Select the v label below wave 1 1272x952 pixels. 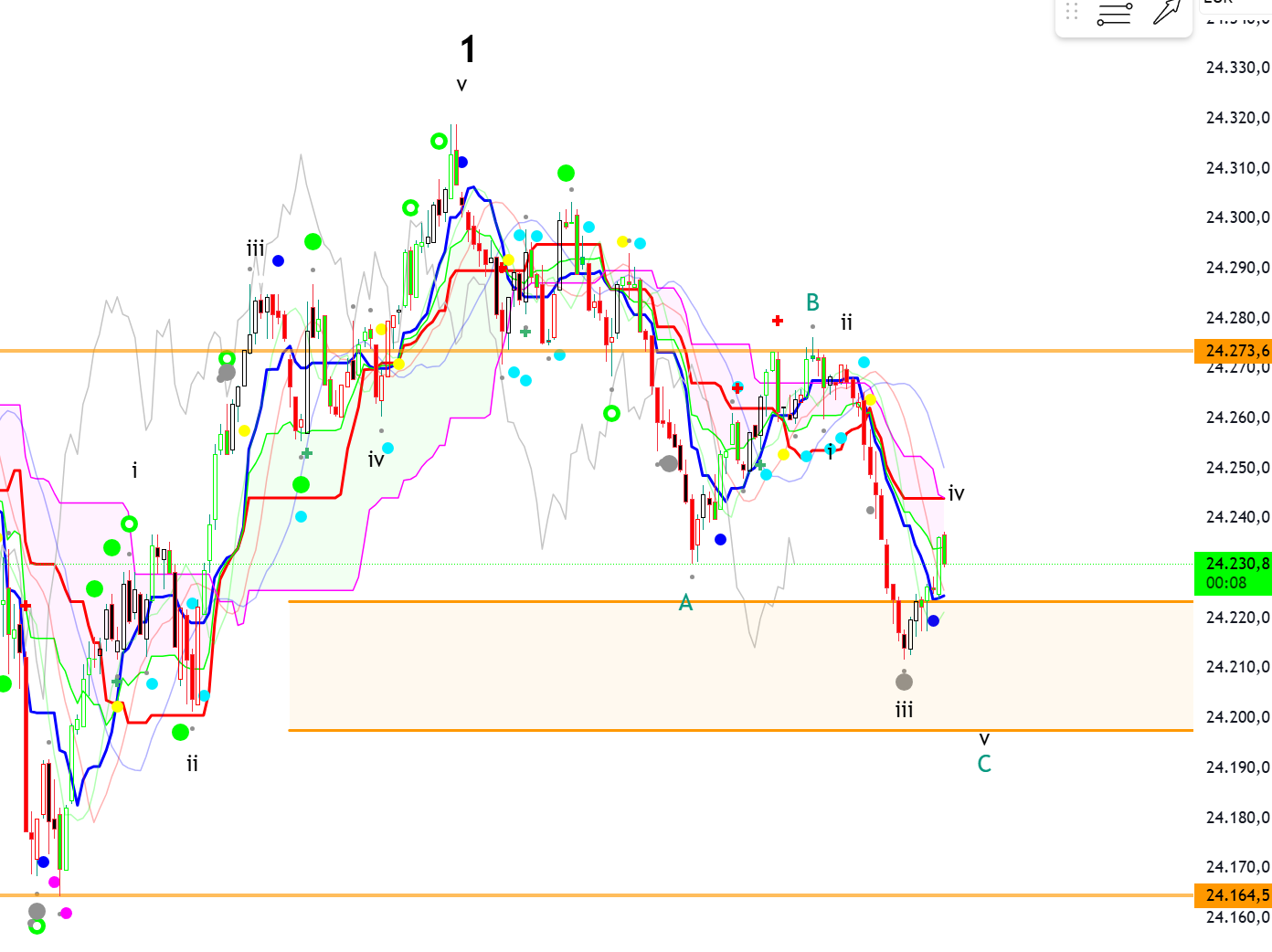coord(461,85)
